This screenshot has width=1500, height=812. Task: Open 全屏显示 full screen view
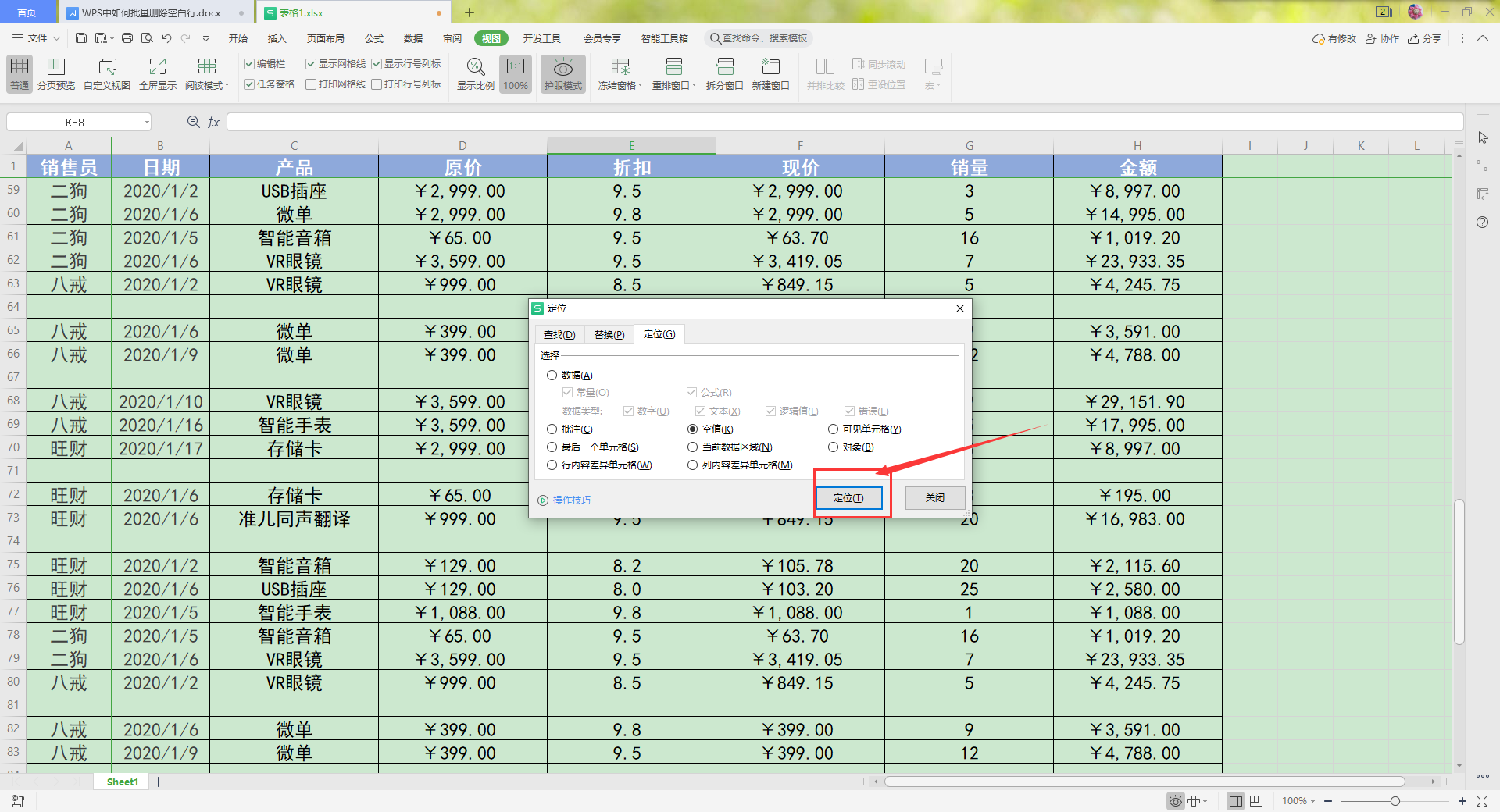[x=157, y=67]
